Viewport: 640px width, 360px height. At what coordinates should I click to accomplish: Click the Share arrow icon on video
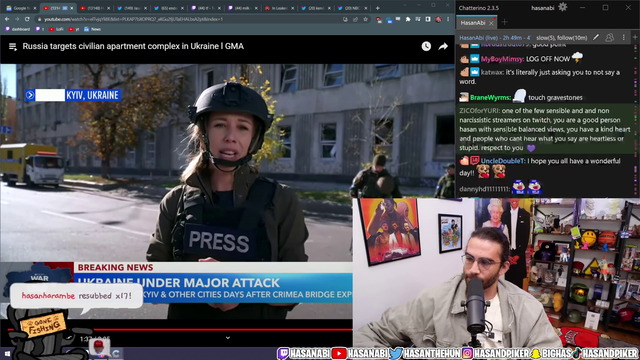443,47
